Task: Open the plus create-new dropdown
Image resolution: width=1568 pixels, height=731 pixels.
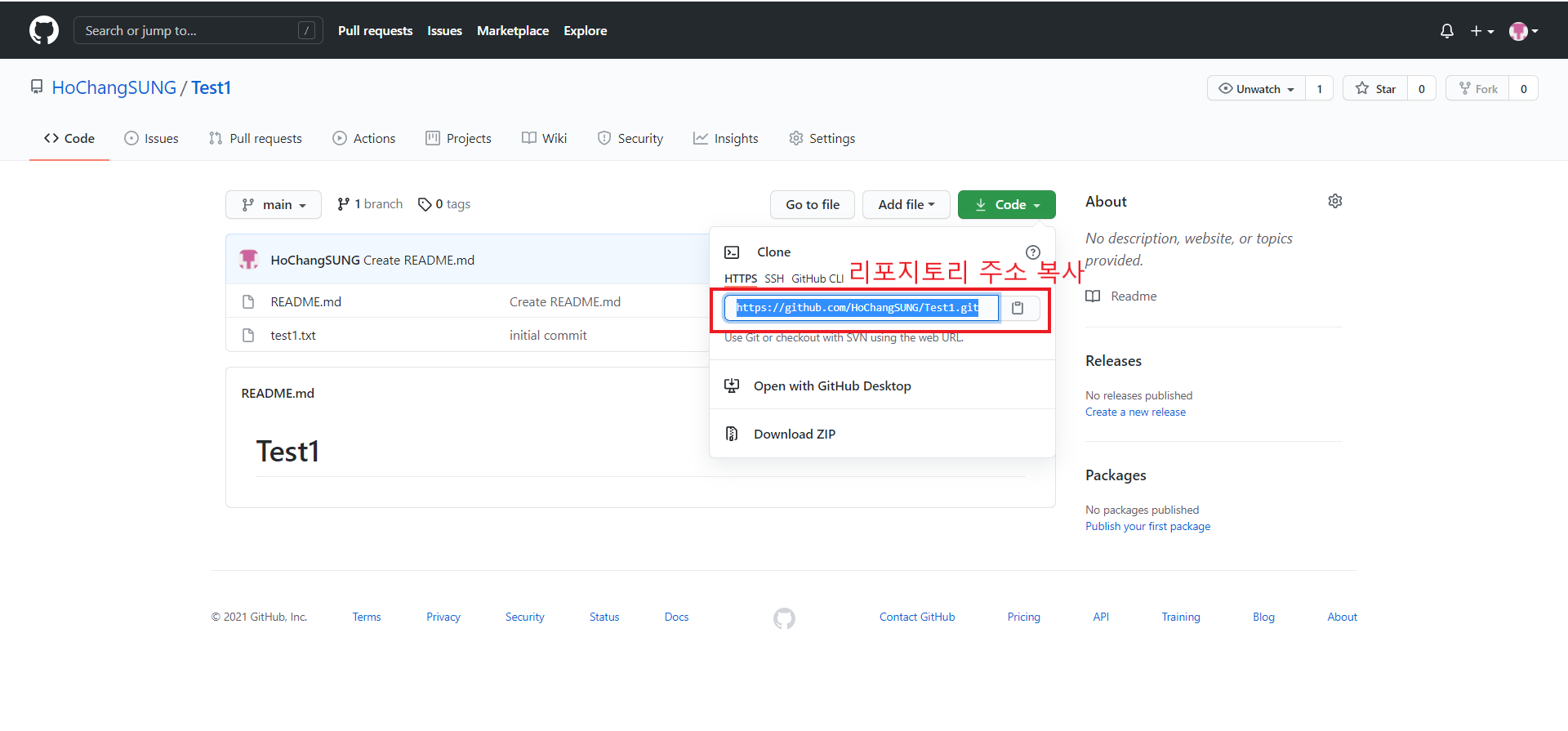Action: coord(1482,31)
